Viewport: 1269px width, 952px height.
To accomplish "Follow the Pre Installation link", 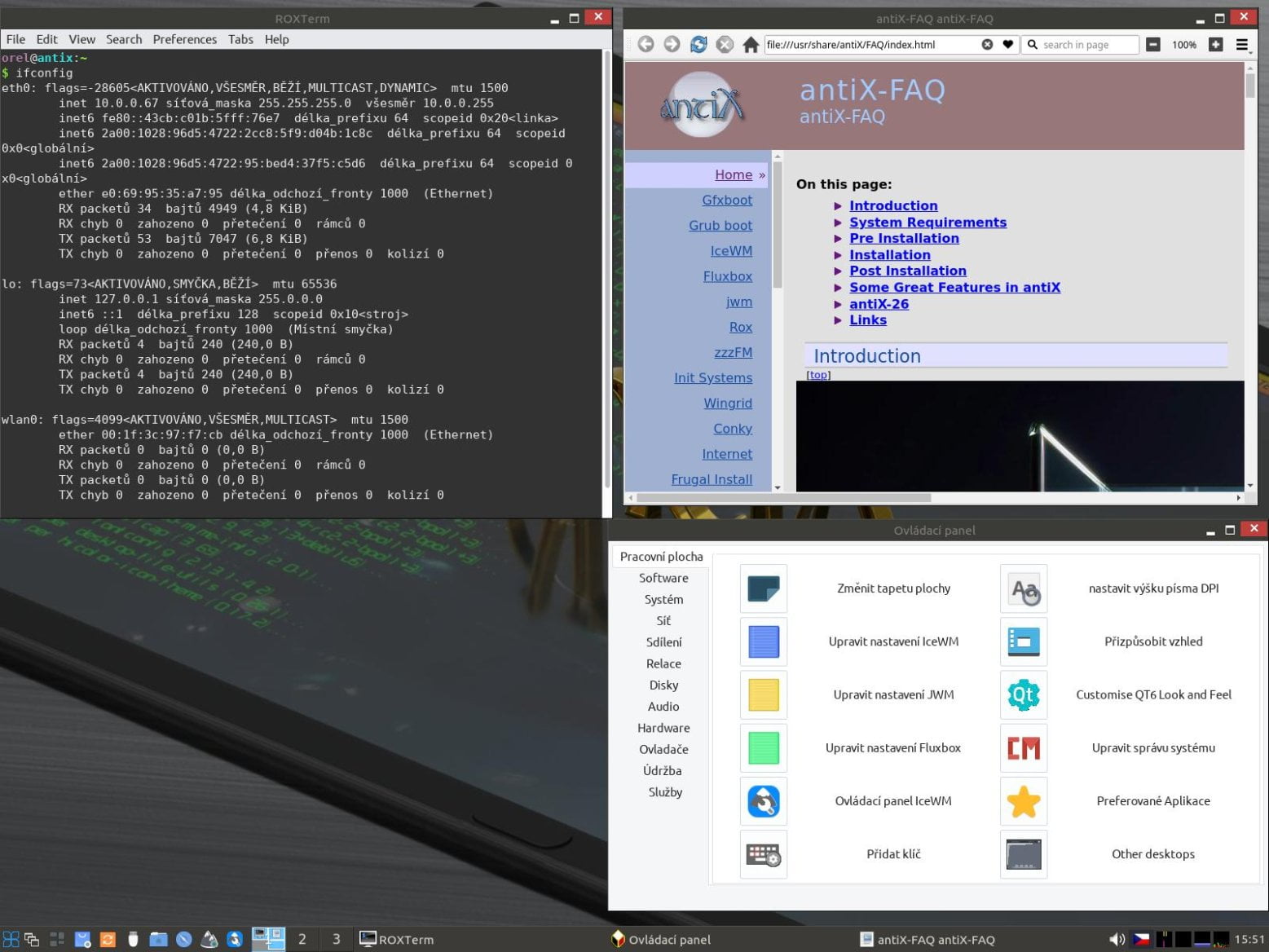I will [904, 238].
